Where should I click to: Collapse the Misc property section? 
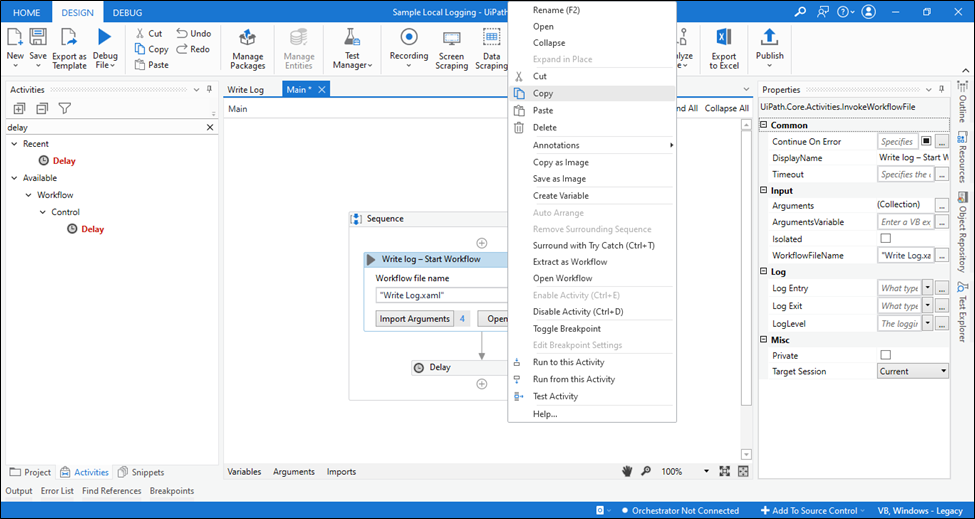click(x=764, y=340)
